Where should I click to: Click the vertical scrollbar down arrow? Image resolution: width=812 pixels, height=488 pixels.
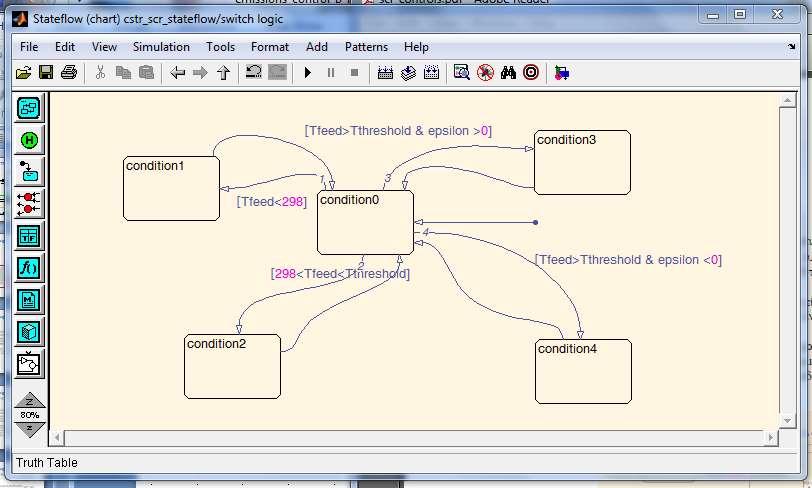(788, 421)
